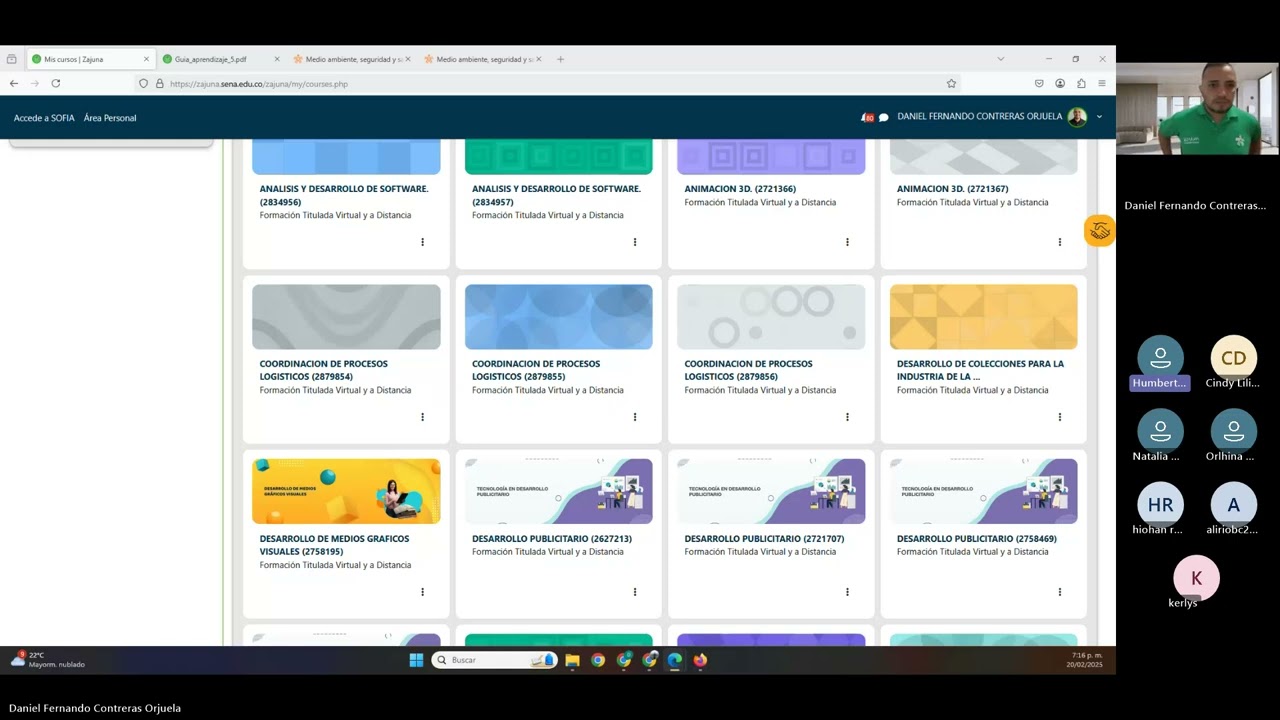Open File Explorer from taskbar
The height and width of the screenshot is (720, 1280).
[572, 660]
